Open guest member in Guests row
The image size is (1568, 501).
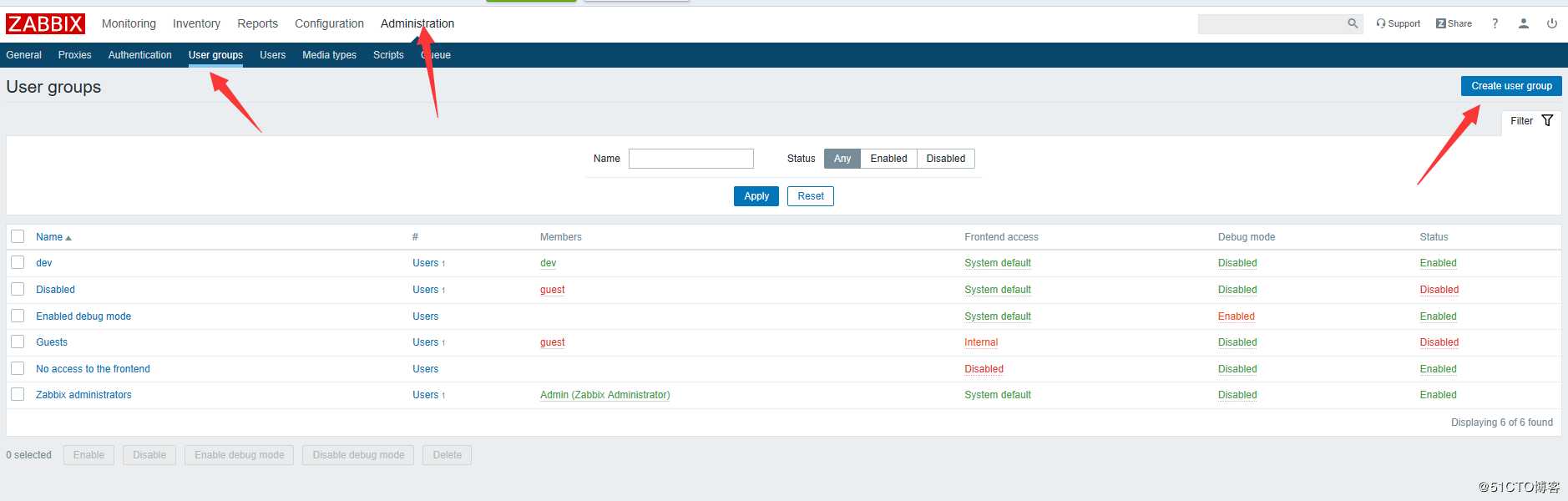click(552, 342)
